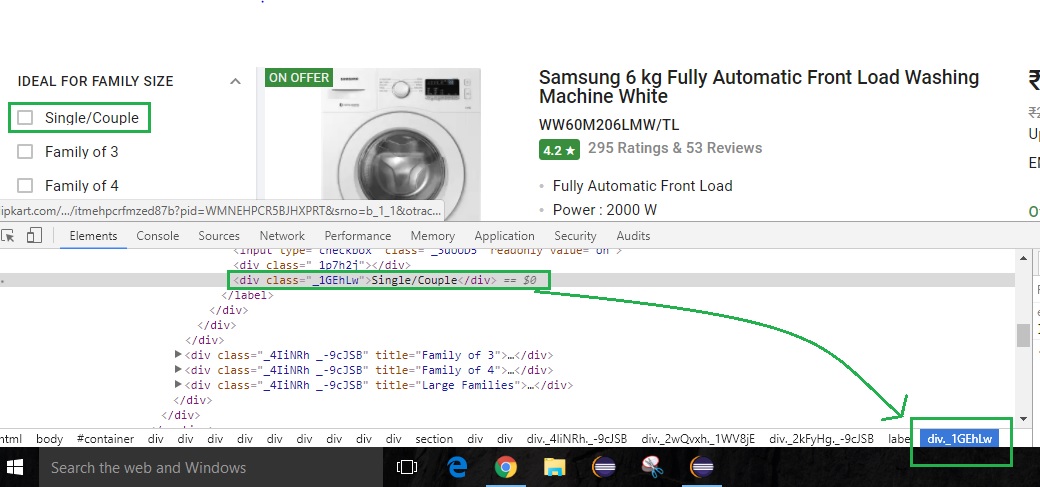The height and width of the screenshot is (487, 1040).
Task: Select the title="Large Families" div row
Action: pos(378,385)
